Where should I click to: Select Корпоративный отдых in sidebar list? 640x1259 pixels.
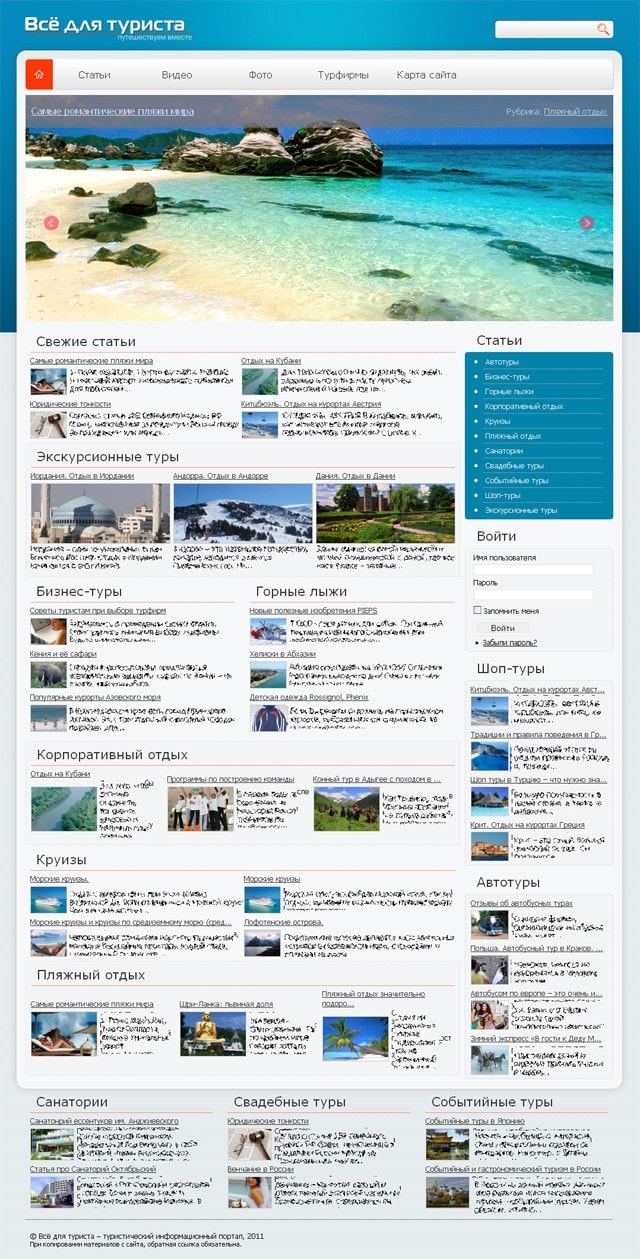tap(524, 407)
